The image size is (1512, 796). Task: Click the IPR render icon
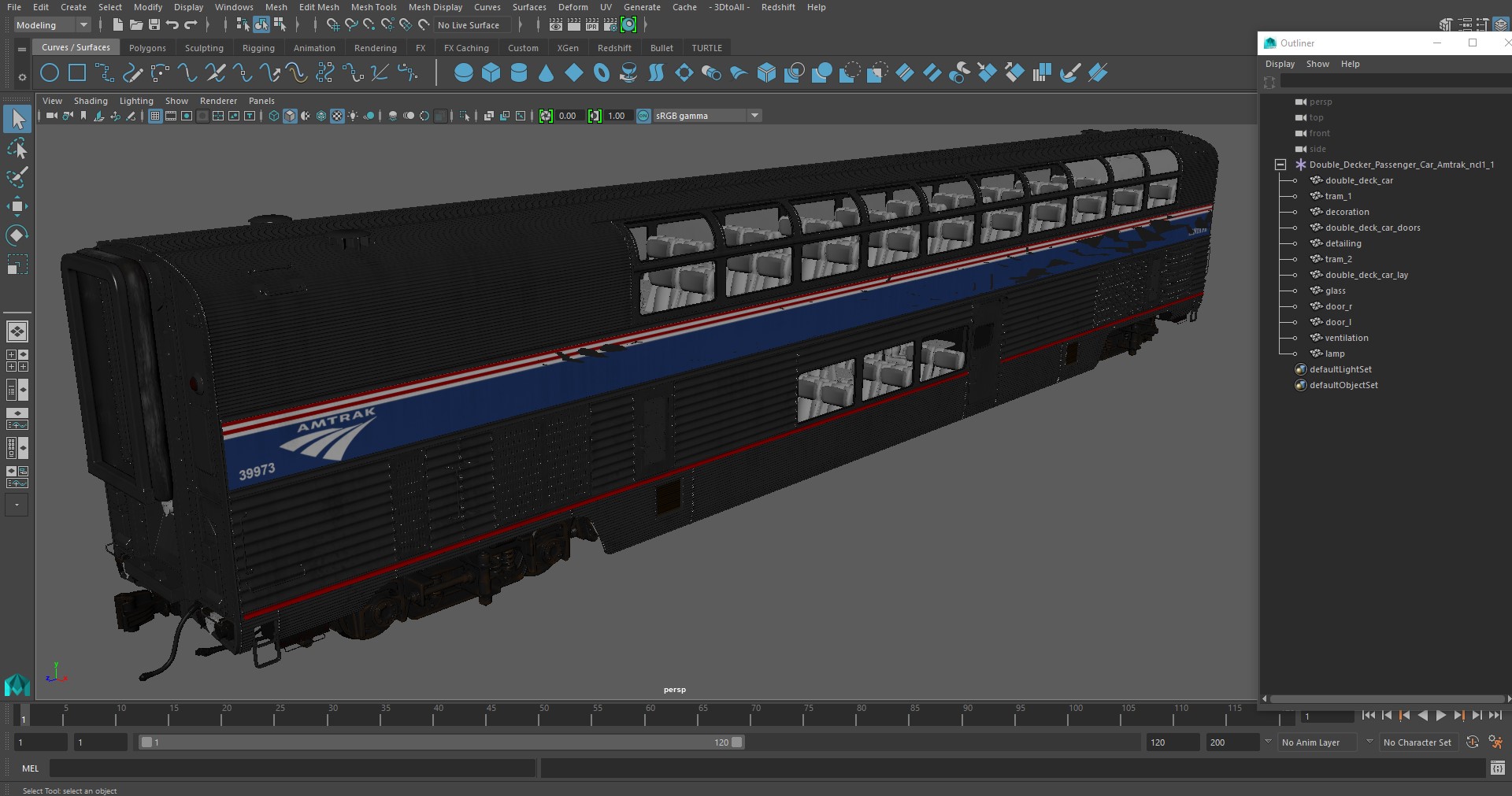(592, 25)
